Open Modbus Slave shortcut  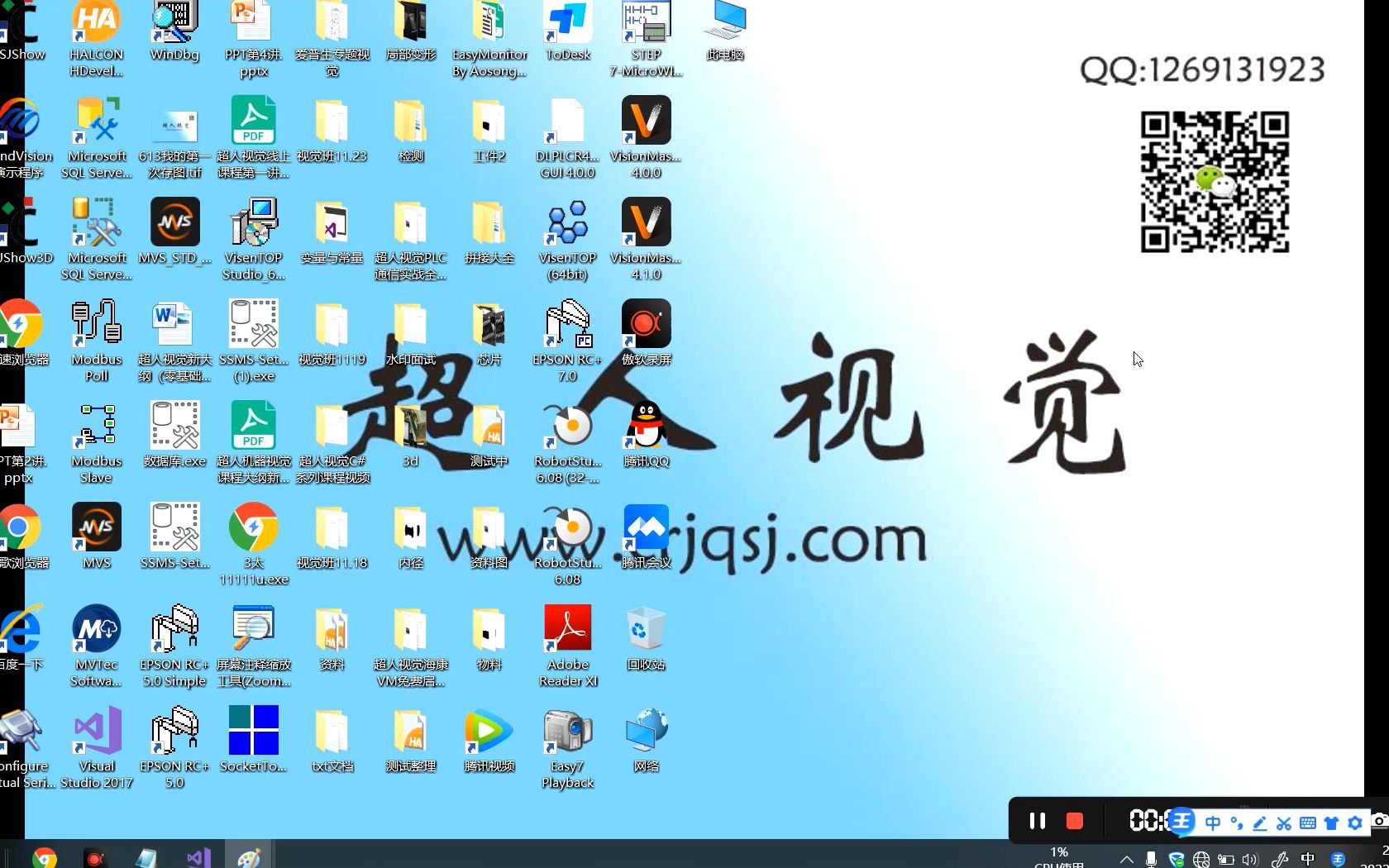(96, 442)
